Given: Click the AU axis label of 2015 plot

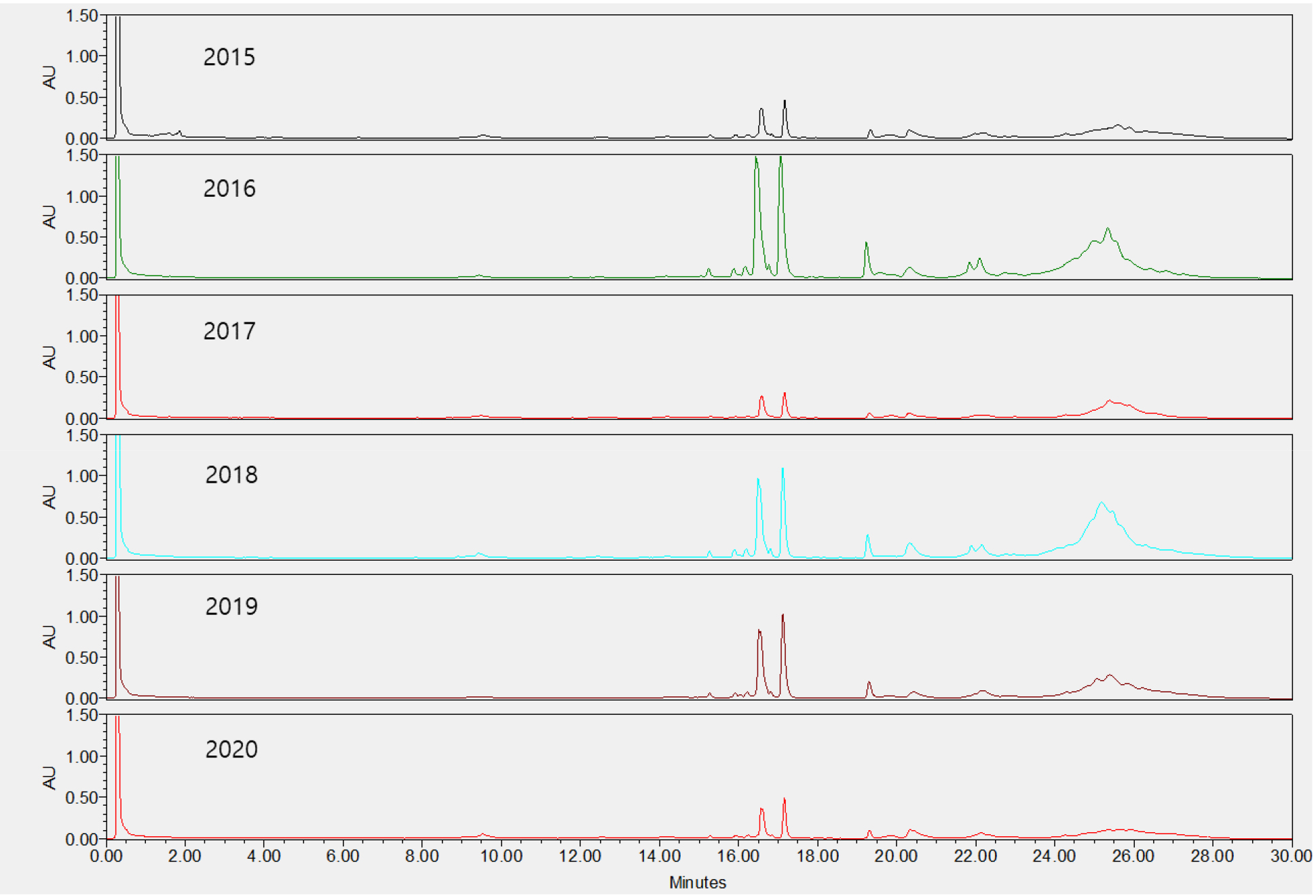Looking at the screenshot, I should coord(49,77).
